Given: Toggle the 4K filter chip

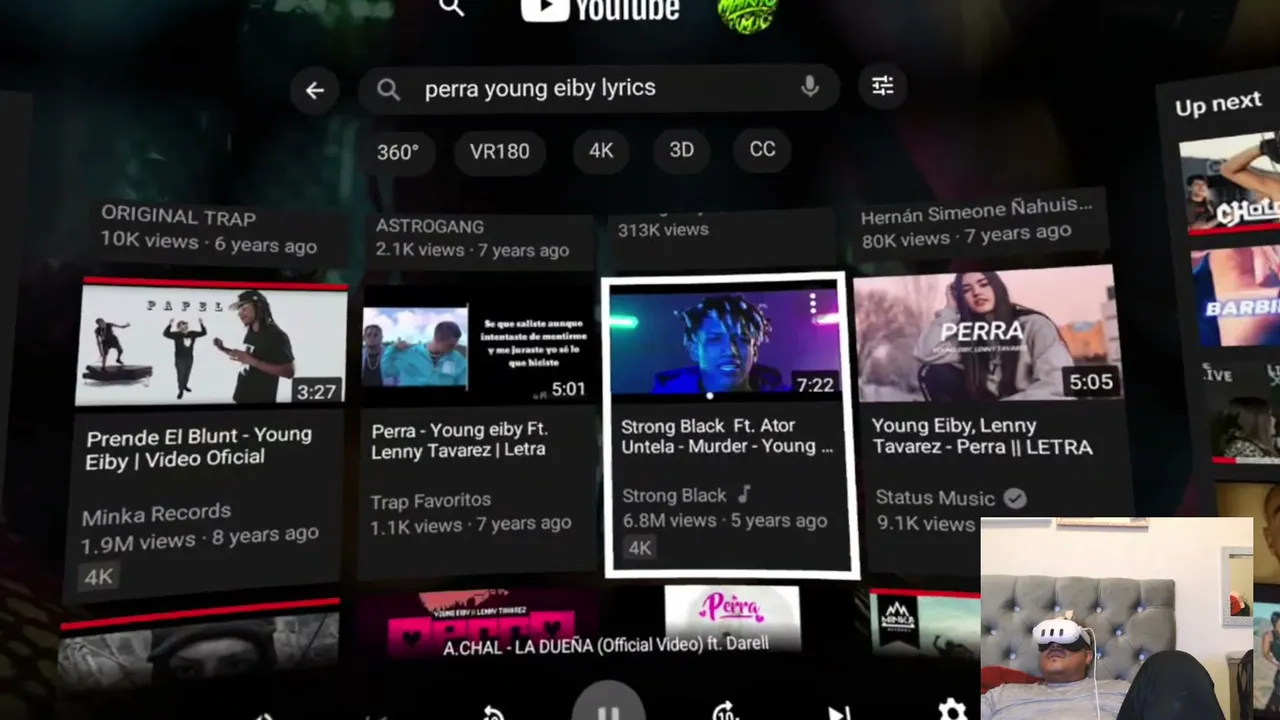Looking at the screenshot, I should [601, 150].
